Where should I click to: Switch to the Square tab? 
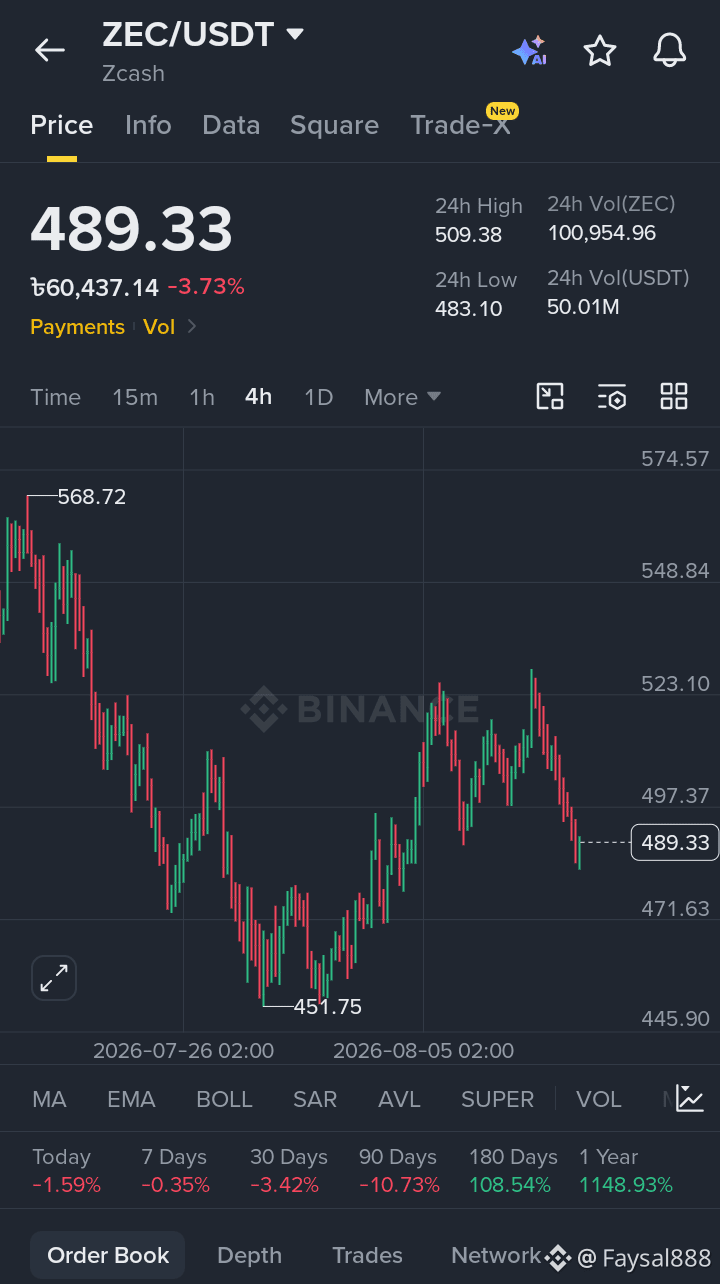334,125
